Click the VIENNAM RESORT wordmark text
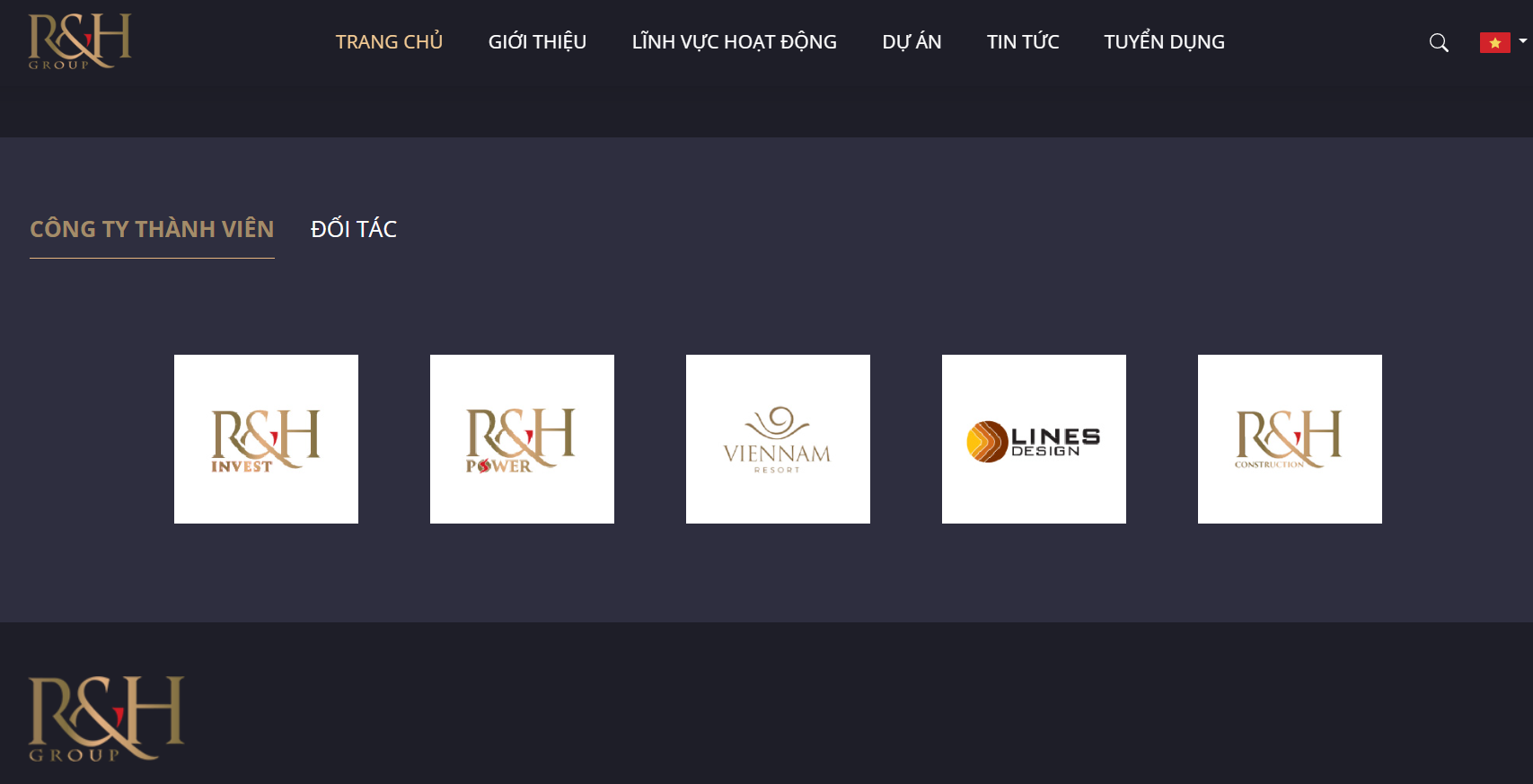This screenshot has height=784, width=1533. (778, 455)
